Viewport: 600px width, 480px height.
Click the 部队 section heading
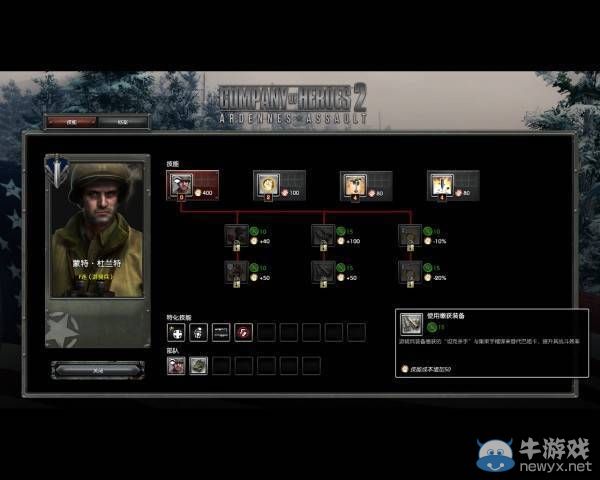(173, 350)
